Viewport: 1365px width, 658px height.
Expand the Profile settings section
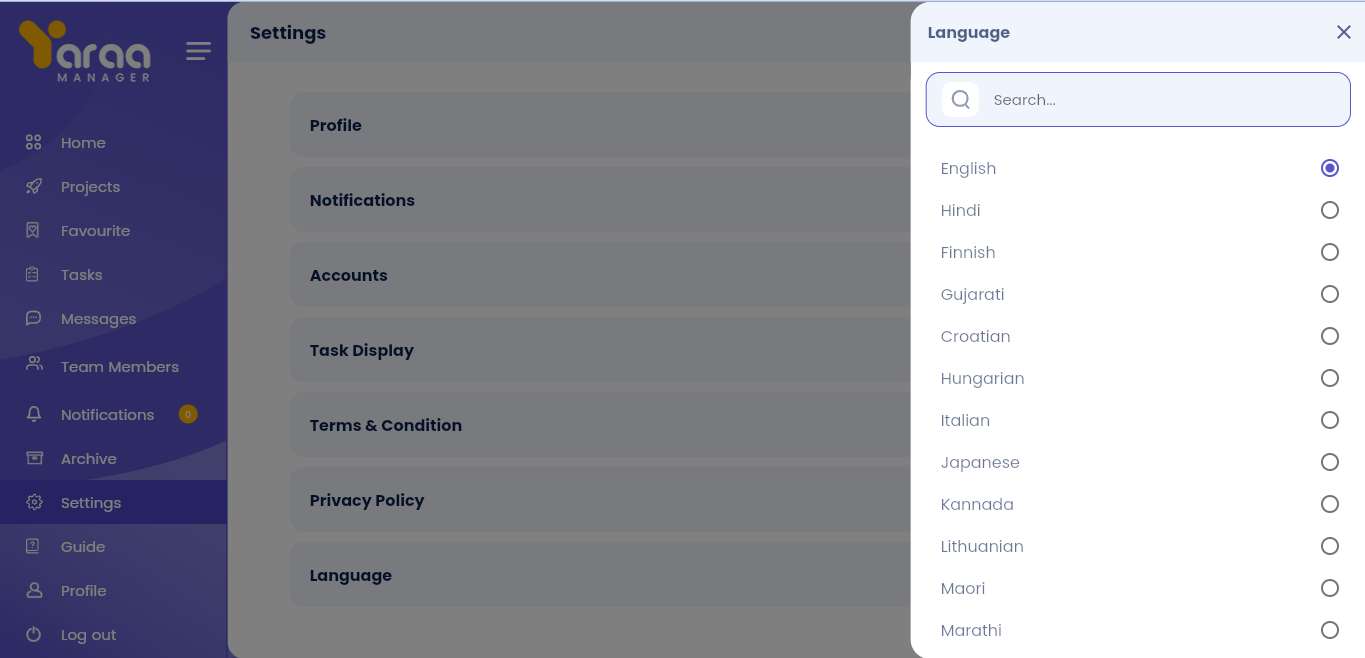(600, 125)
